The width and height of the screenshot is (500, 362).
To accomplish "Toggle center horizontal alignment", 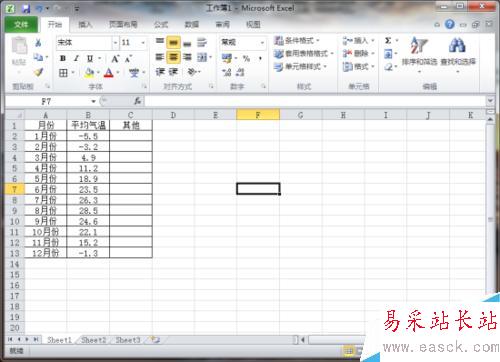I will tap(173, 57).
